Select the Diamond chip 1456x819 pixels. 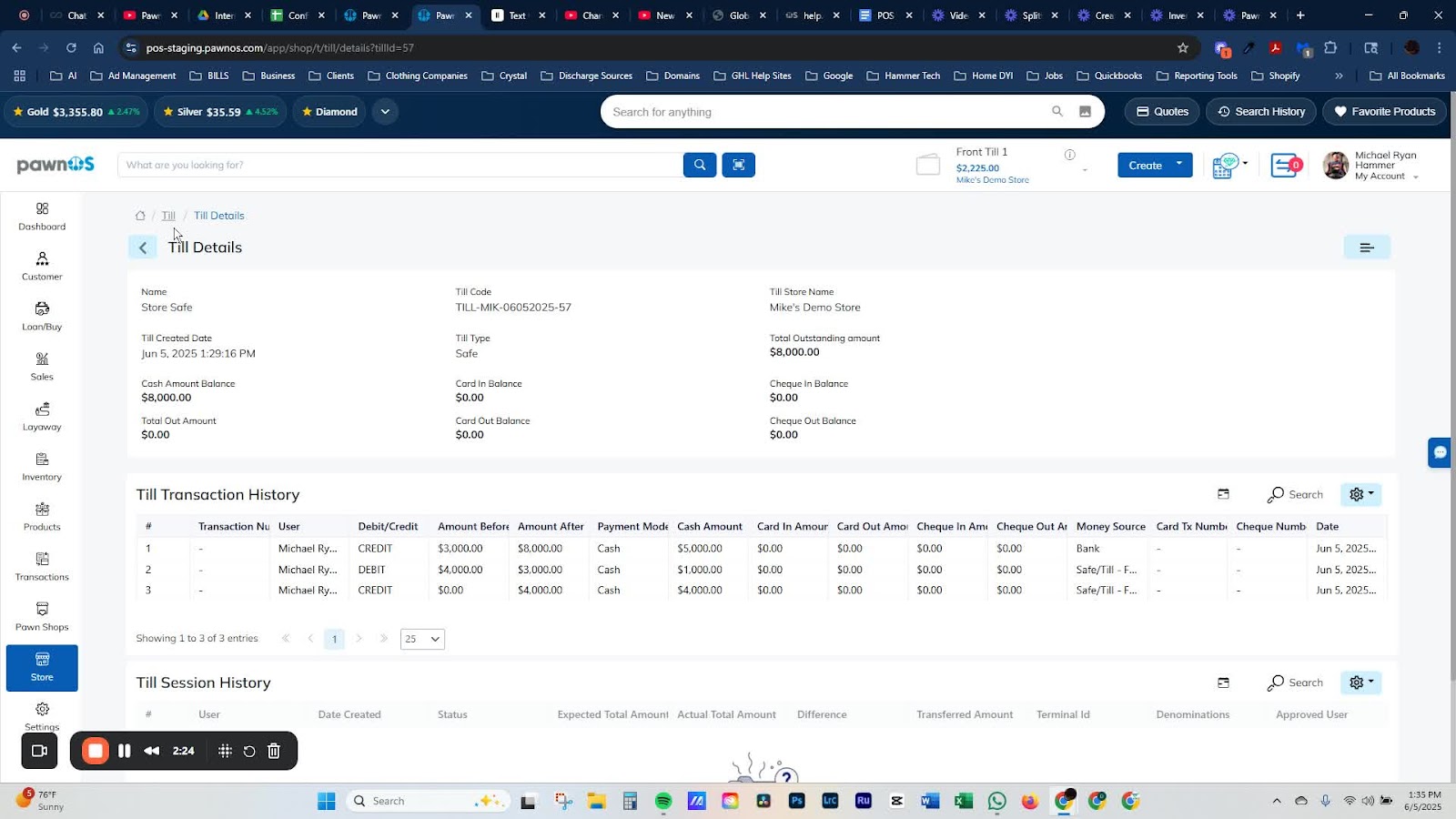[x=329, y=112]
